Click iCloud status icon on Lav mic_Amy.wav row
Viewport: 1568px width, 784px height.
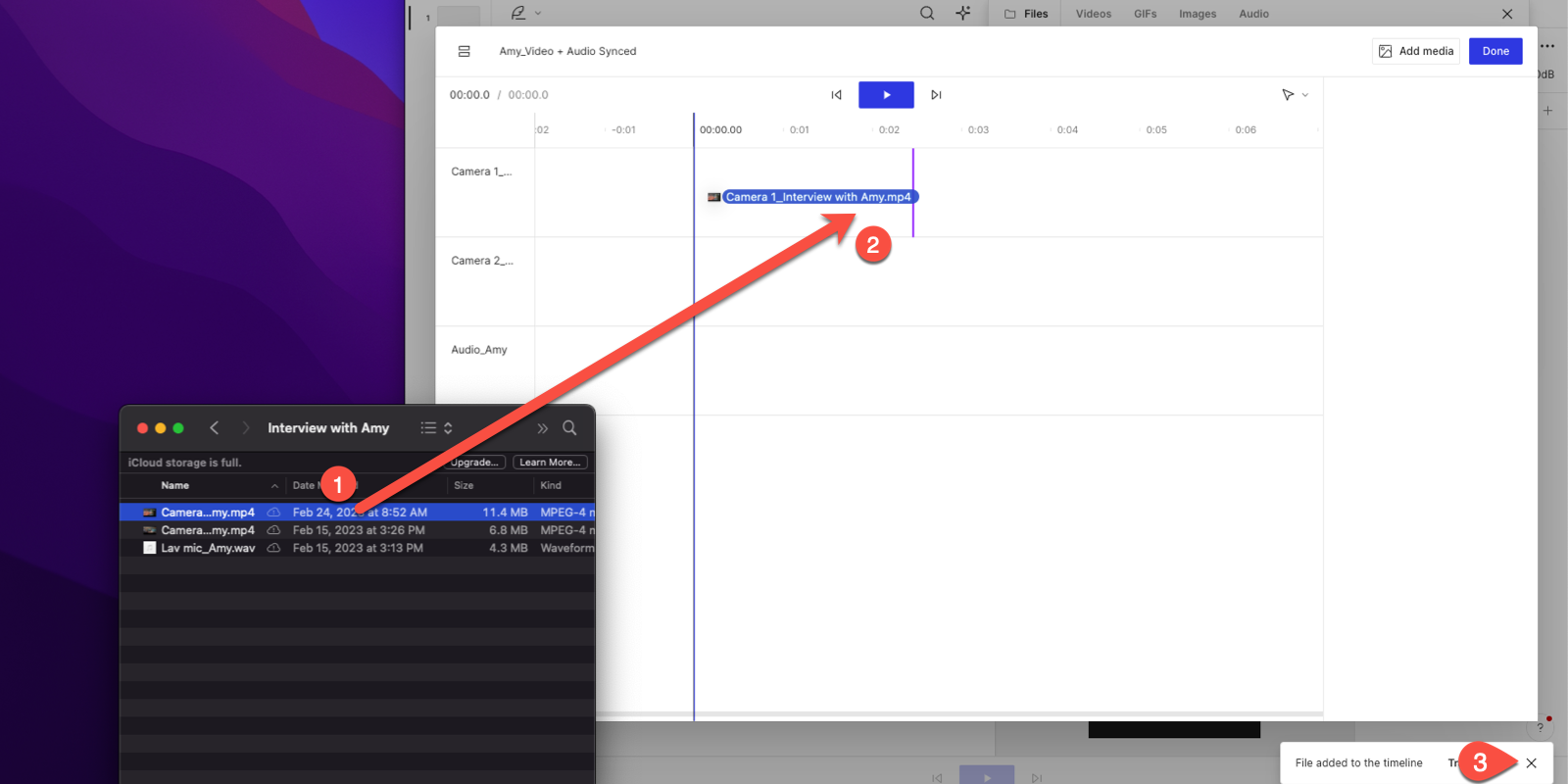273,548
